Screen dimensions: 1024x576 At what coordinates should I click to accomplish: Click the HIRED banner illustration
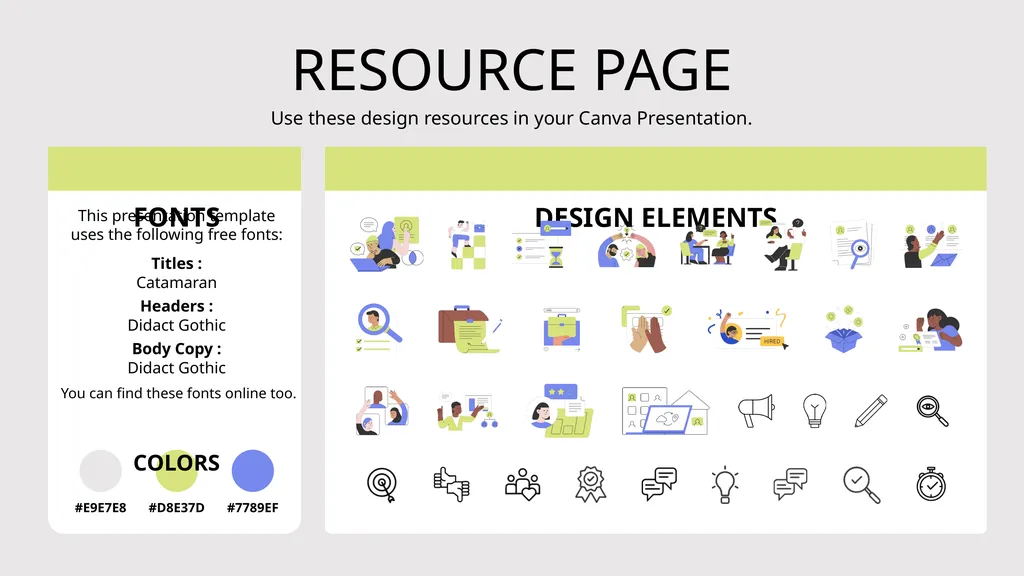pos(748,329)
